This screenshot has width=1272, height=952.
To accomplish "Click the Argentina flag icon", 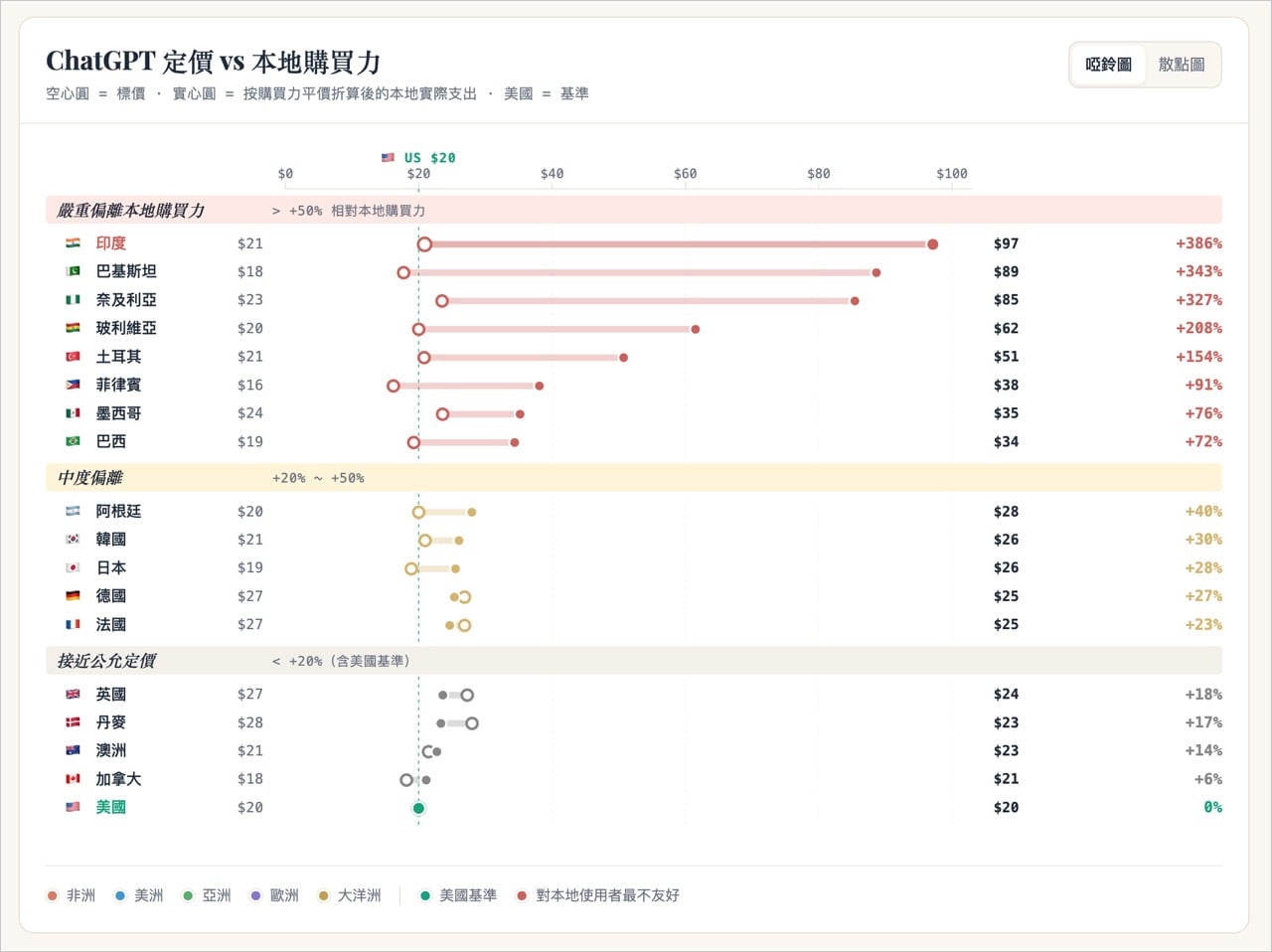I will point(73,511).
